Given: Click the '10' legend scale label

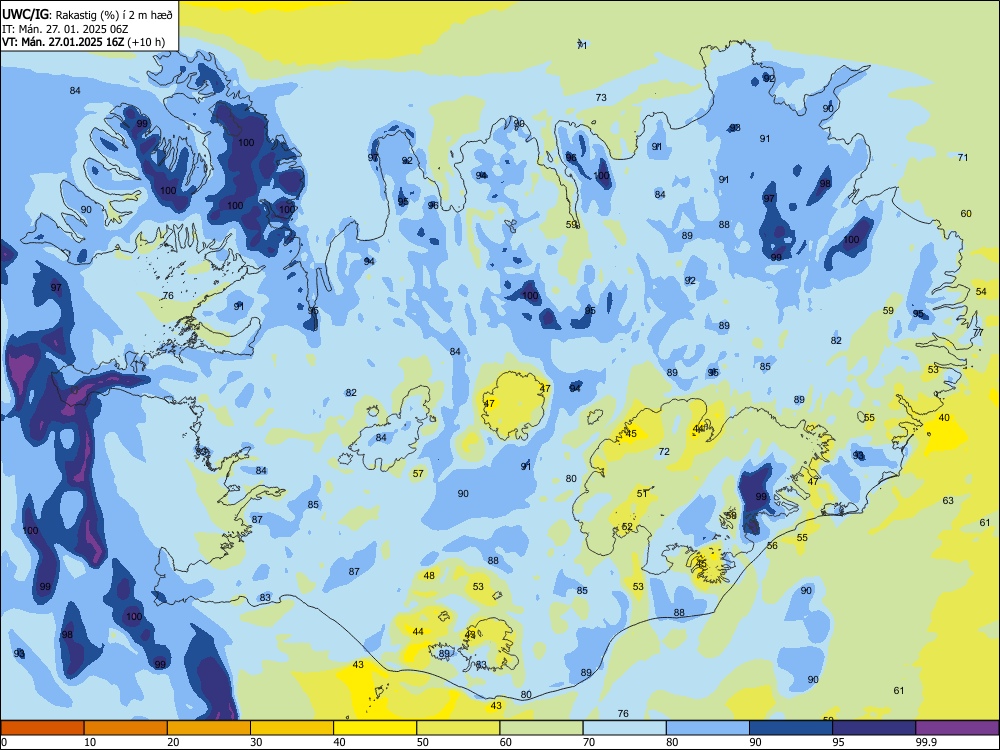Looking at the screenshot, I should tap(90, 742).
